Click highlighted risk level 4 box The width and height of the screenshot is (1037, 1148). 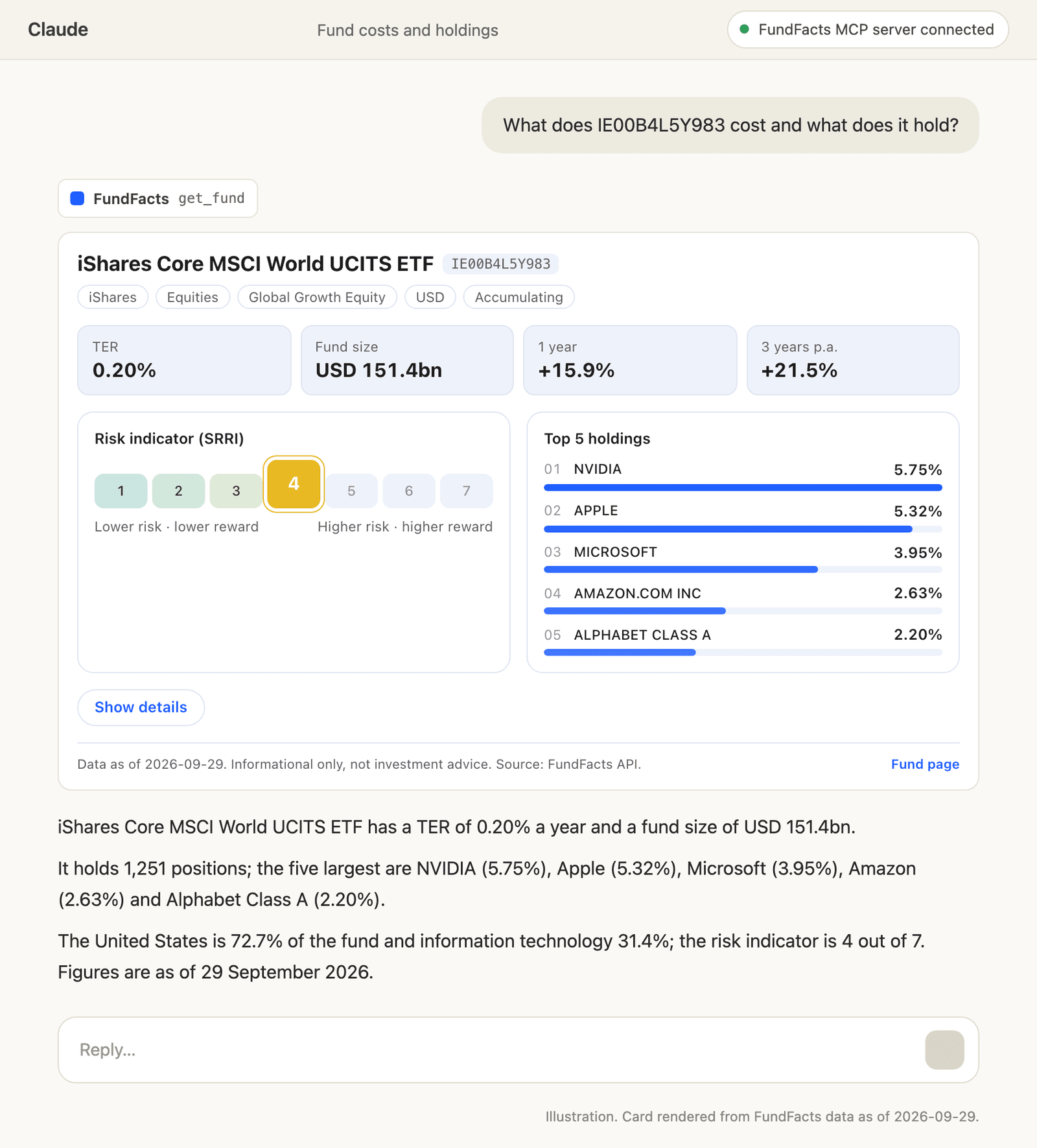294,484
